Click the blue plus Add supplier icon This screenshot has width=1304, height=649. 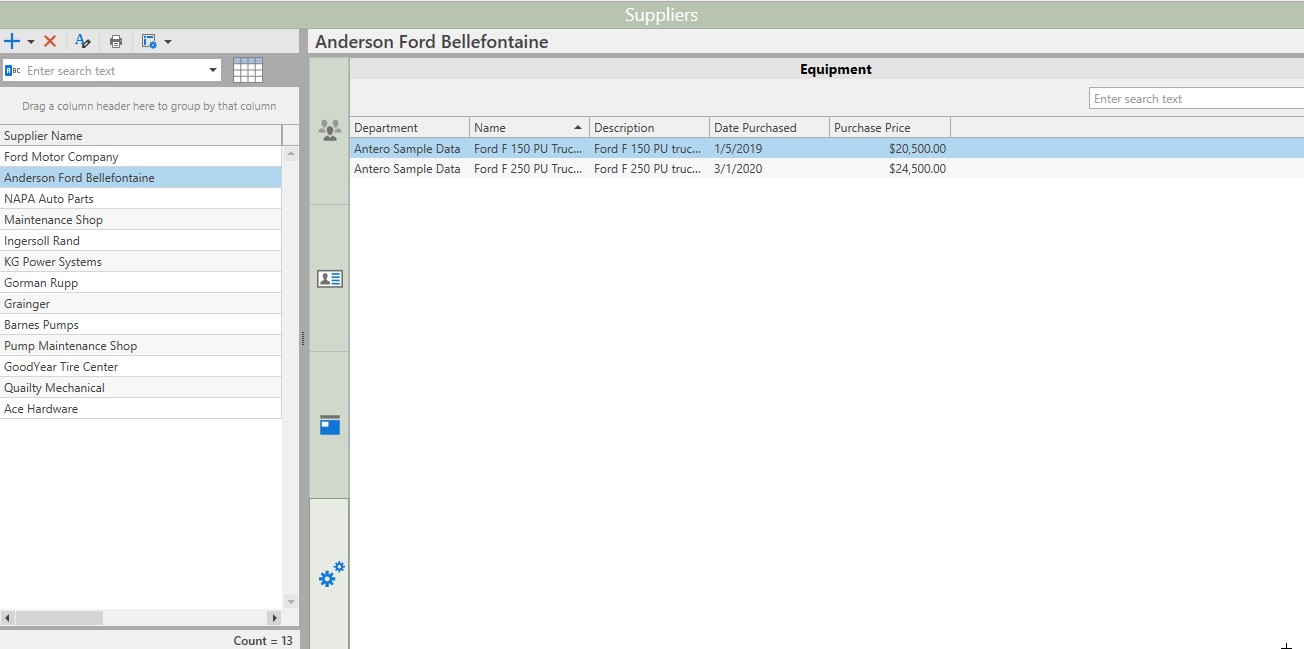(x=12, y=41)
